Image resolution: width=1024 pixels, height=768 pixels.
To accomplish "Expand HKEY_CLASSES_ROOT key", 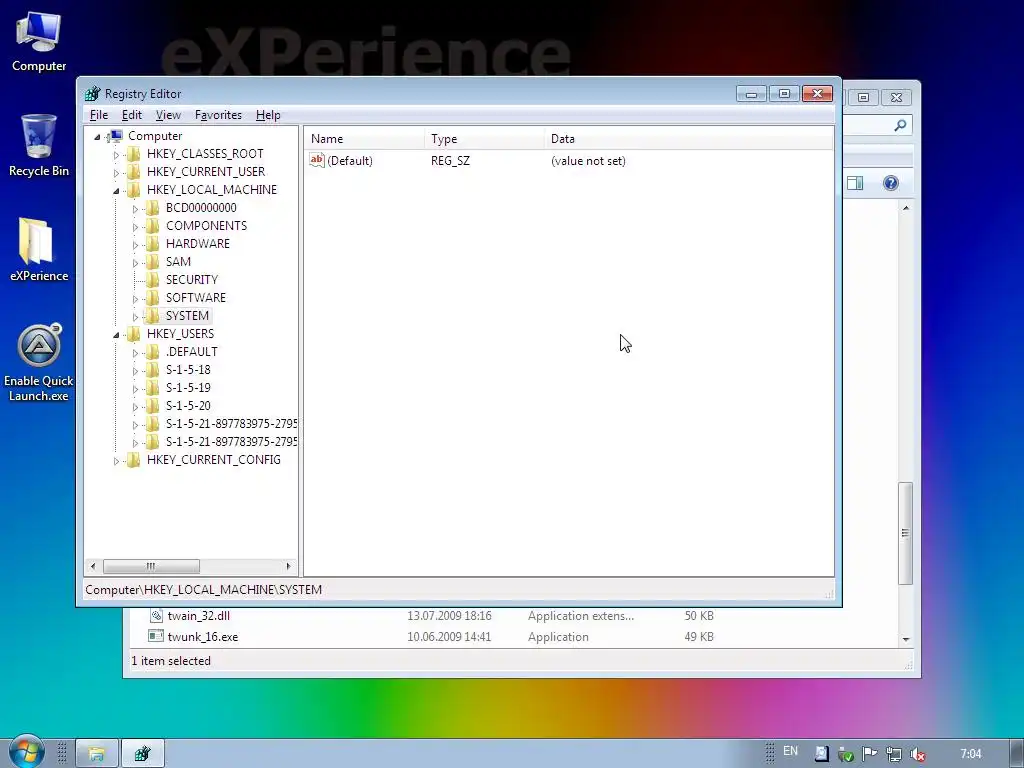I will tap(116, 155).
